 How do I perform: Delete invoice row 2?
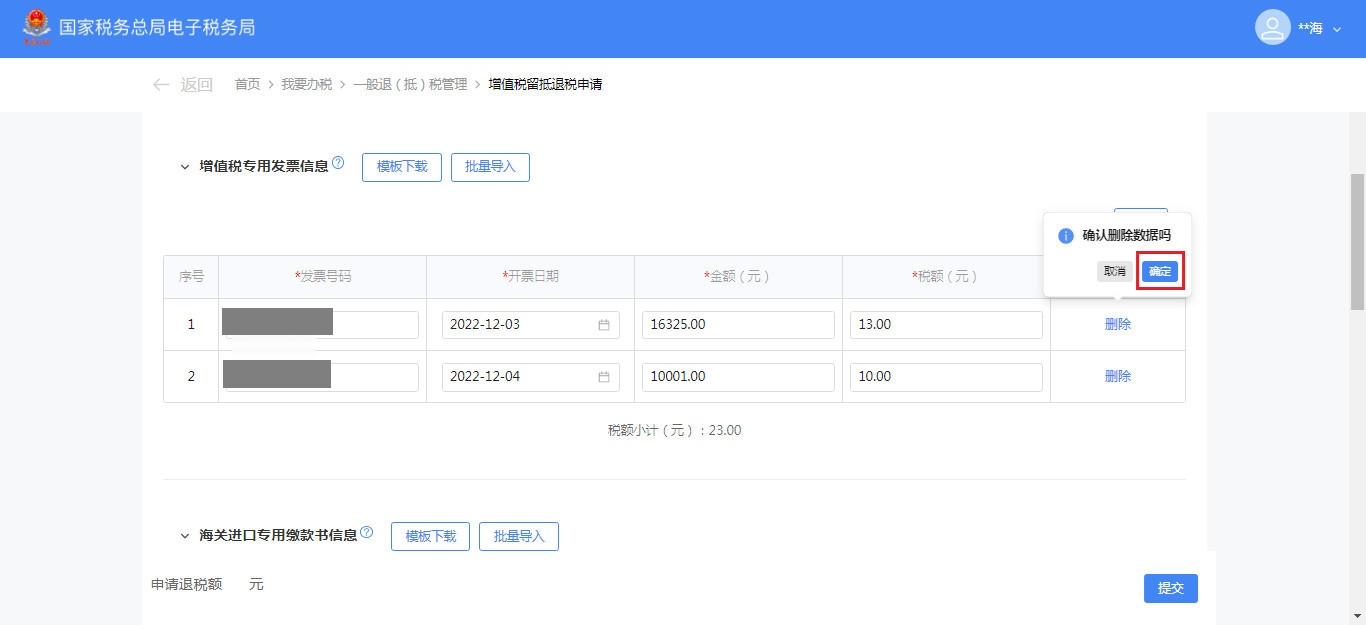click(x=1117, y=376)
